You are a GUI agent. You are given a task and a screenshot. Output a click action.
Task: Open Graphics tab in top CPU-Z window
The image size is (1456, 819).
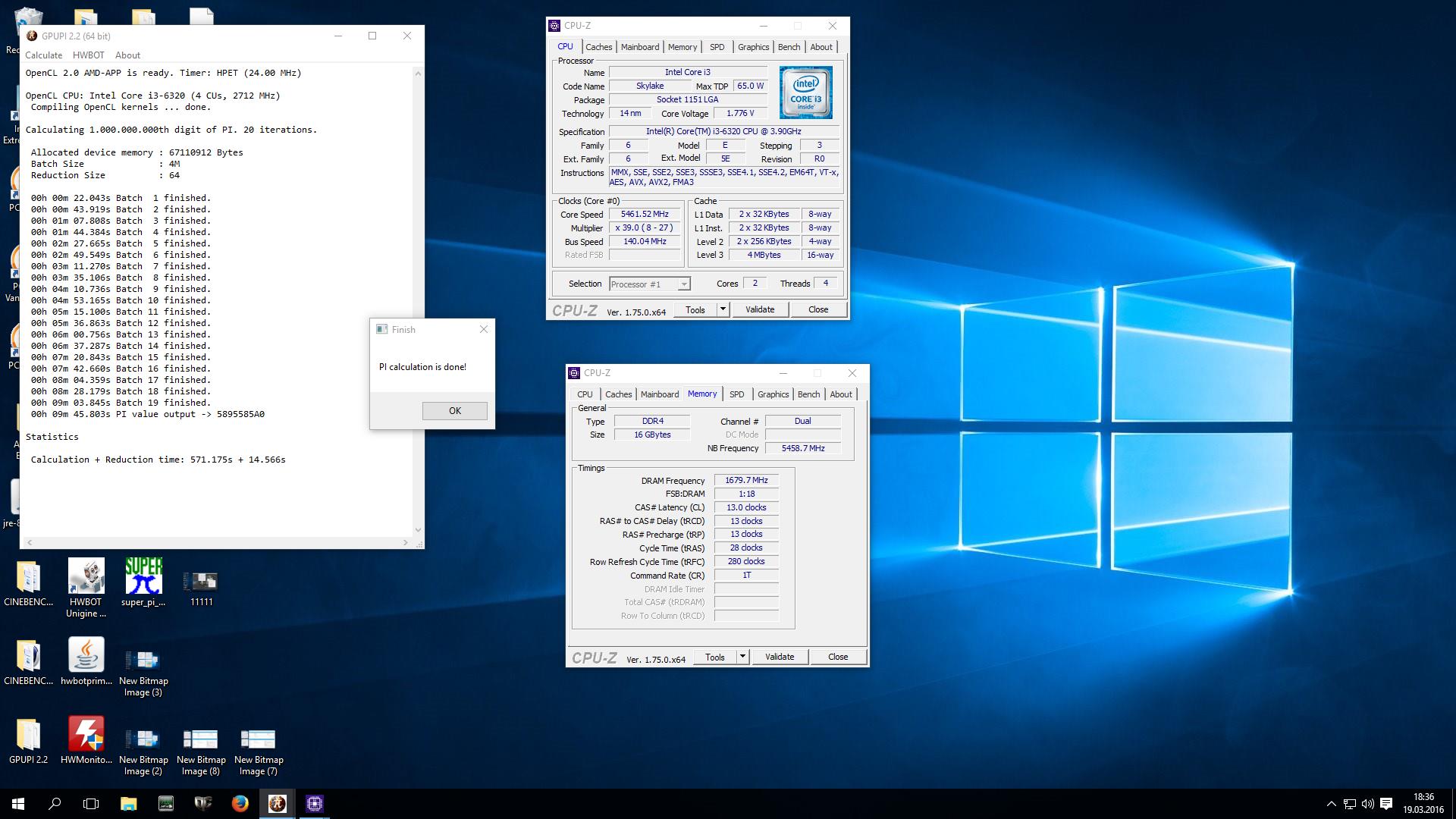click(x=753, y=47)
